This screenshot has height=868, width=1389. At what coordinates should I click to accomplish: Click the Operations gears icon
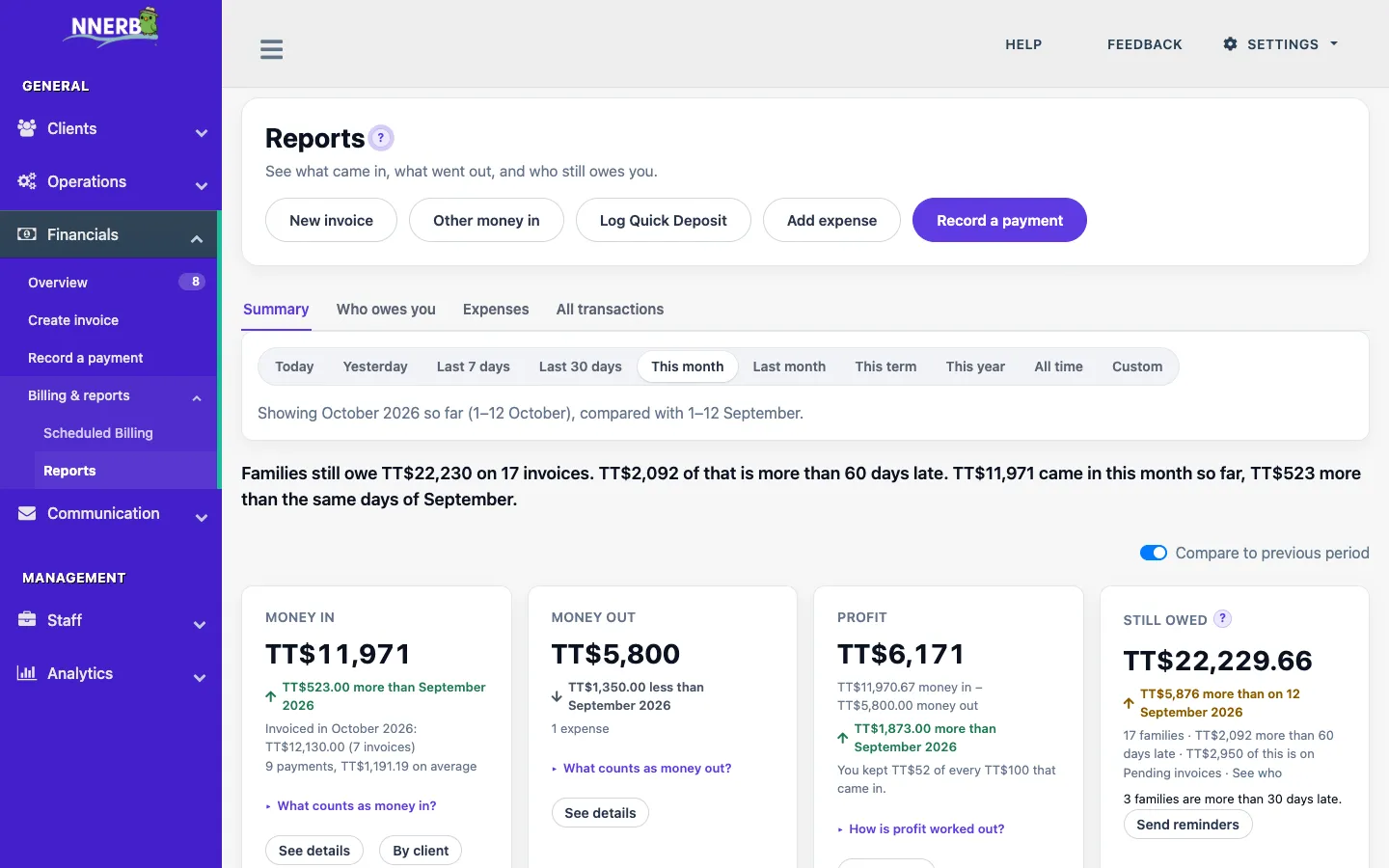click(27, 181)
